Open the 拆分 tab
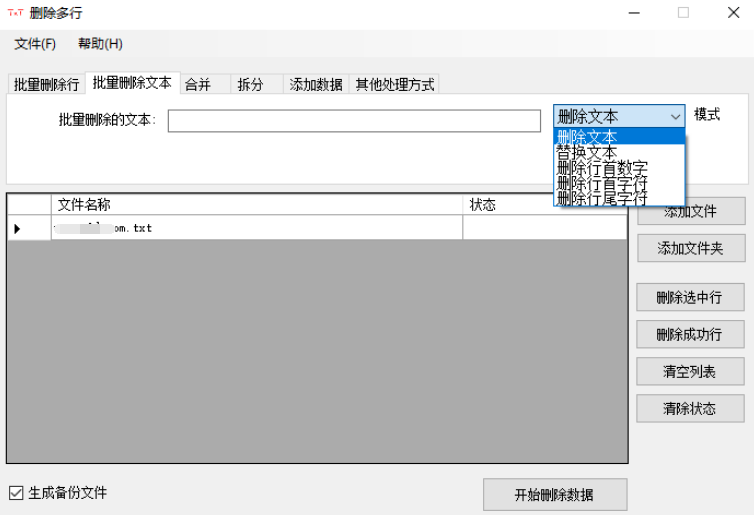This screenshot has width=754, height=515. click(x=257, y=84)
